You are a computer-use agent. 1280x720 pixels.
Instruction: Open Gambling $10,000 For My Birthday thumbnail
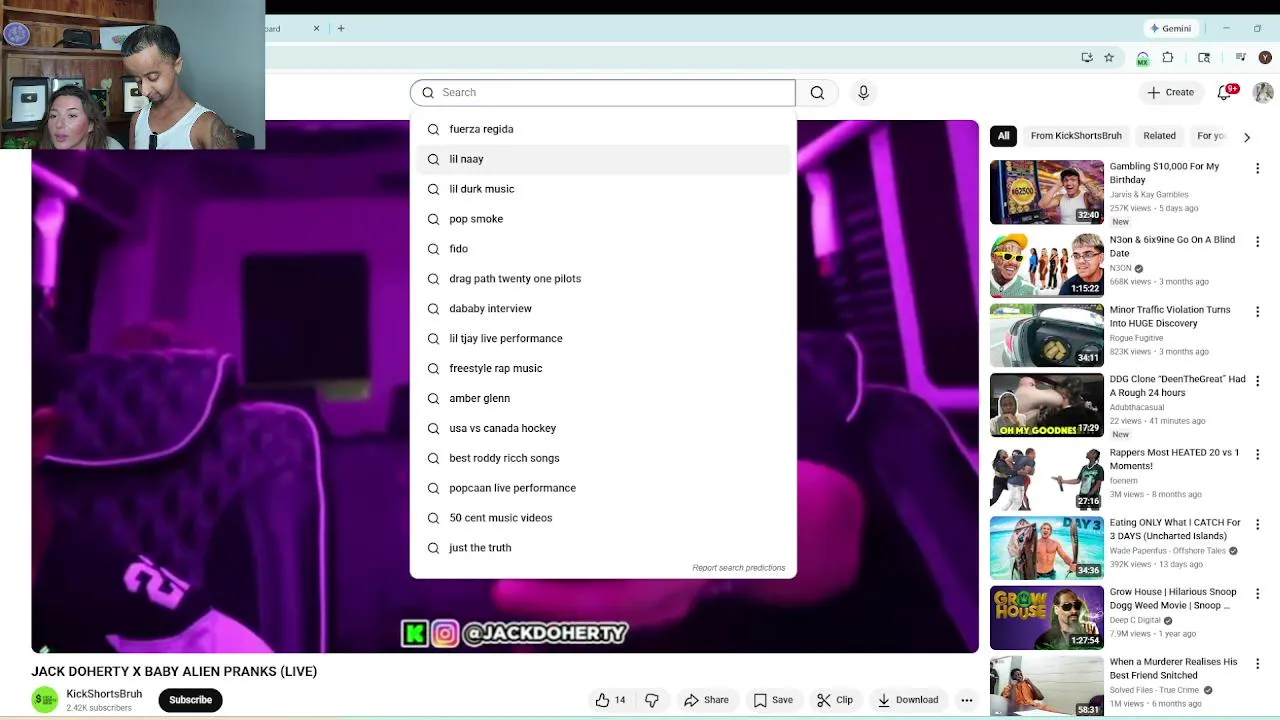pyautogui.click(x=1046, y=192)
